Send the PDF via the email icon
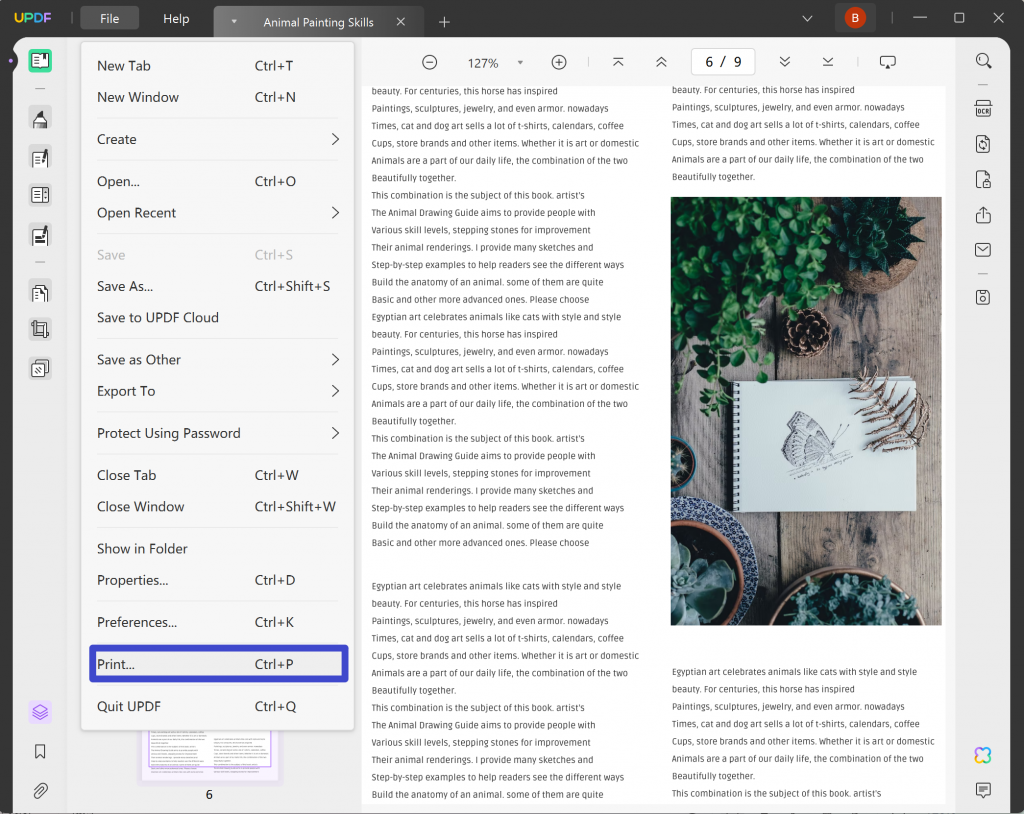This screenshot has height=814, width=1024. pyautogui.click(x=983, y=250)
